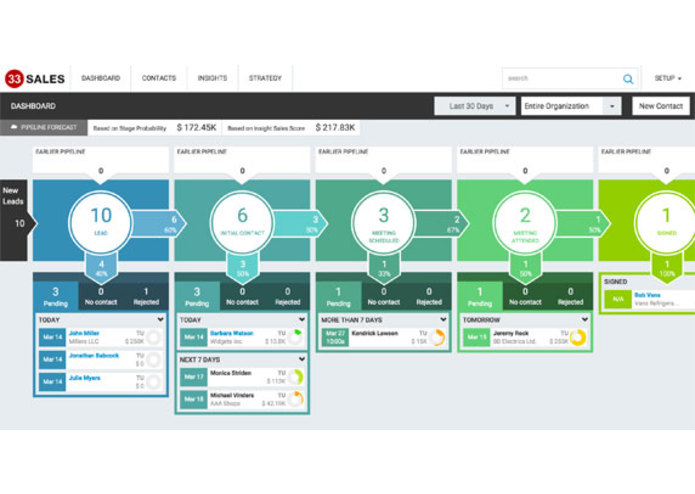Collapse the Today section in Initial Contact column
Viewport: 695px width, 494px height.
(x=302, y=319)
